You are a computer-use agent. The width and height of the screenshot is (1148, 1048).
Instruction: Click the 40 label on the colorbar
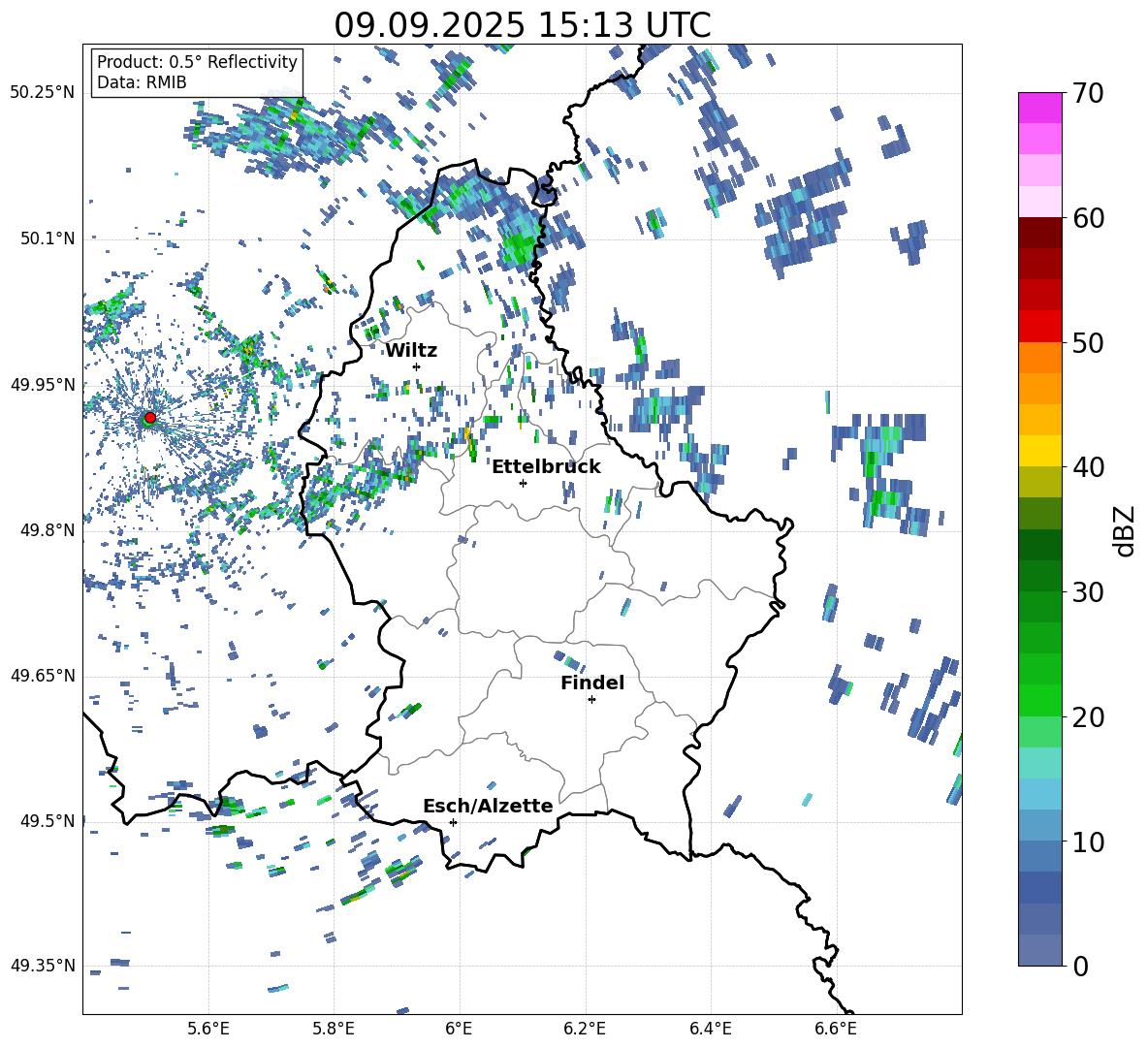[1088, 467]
